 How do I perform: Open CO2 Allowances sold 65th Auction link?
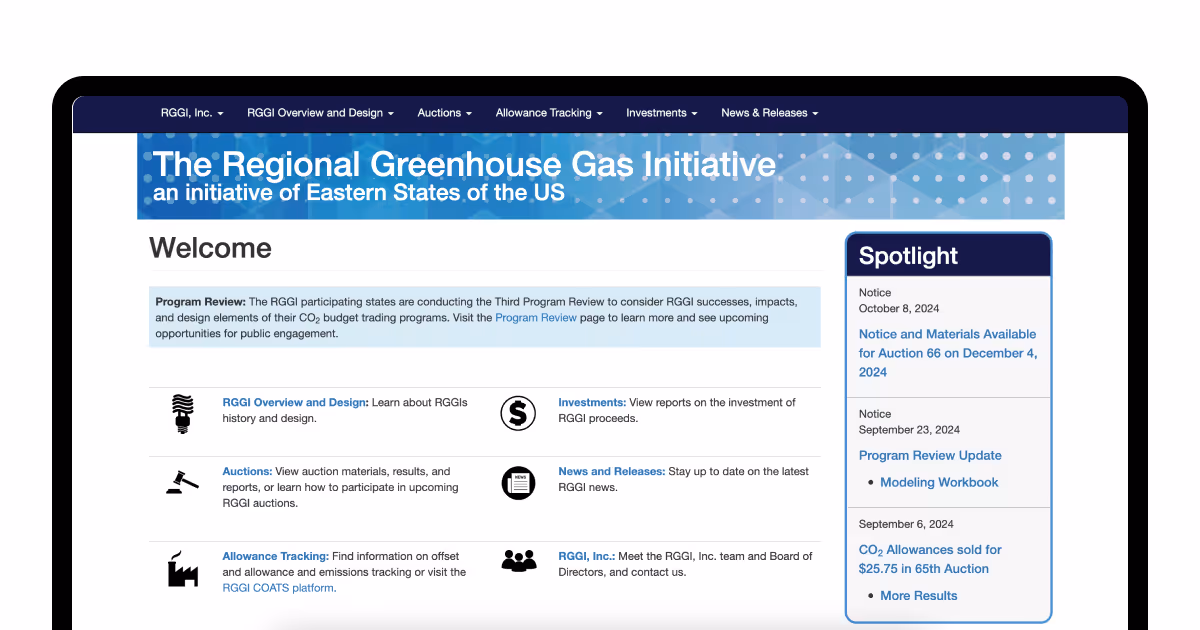930,559
